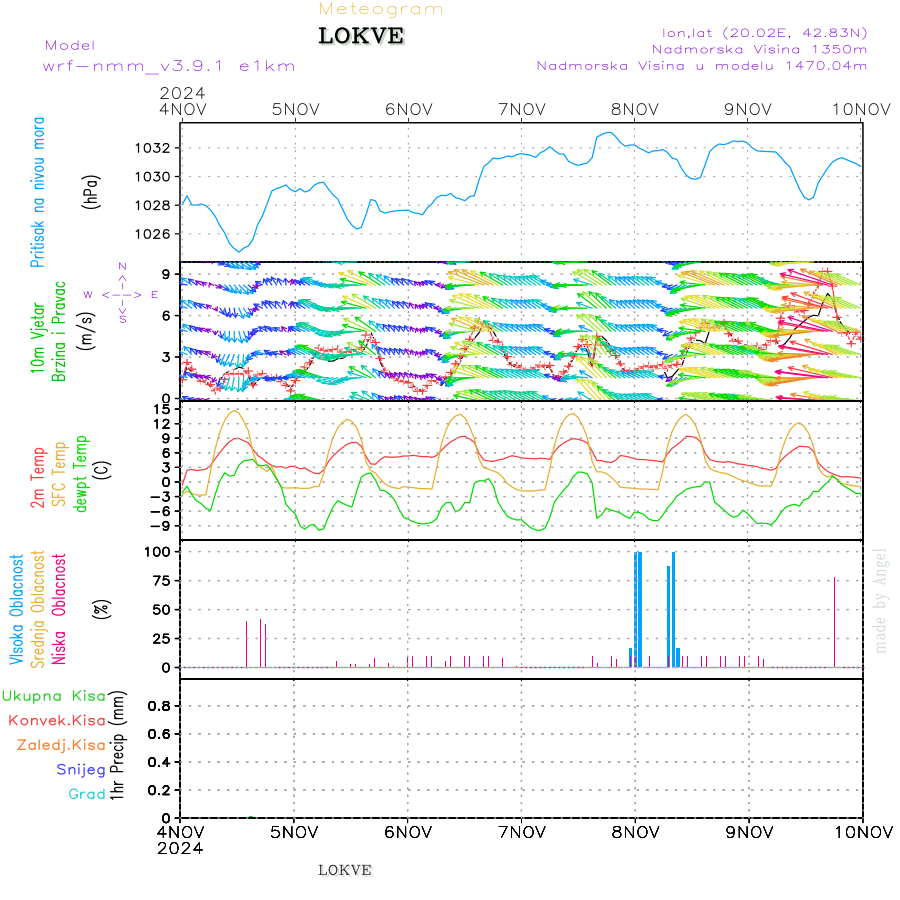The image size is (900, 900).
Task: Click the 5NOV marker on top axis
Action: [296, 110]
